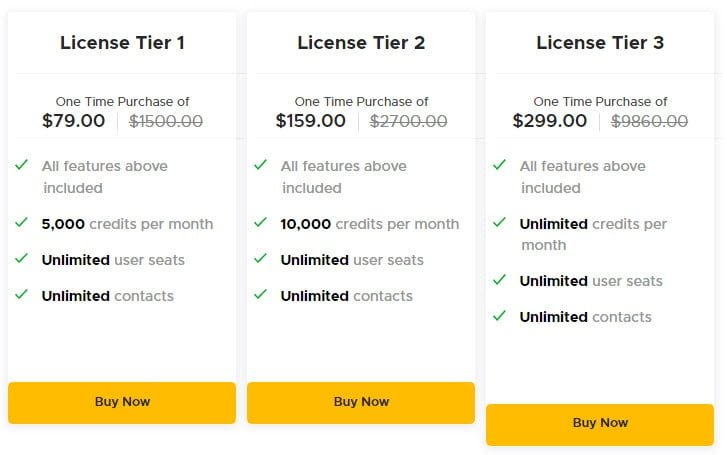Screen dimensions: 727x455
Task: Click the $299.00 price
Action: coord(550,121)
